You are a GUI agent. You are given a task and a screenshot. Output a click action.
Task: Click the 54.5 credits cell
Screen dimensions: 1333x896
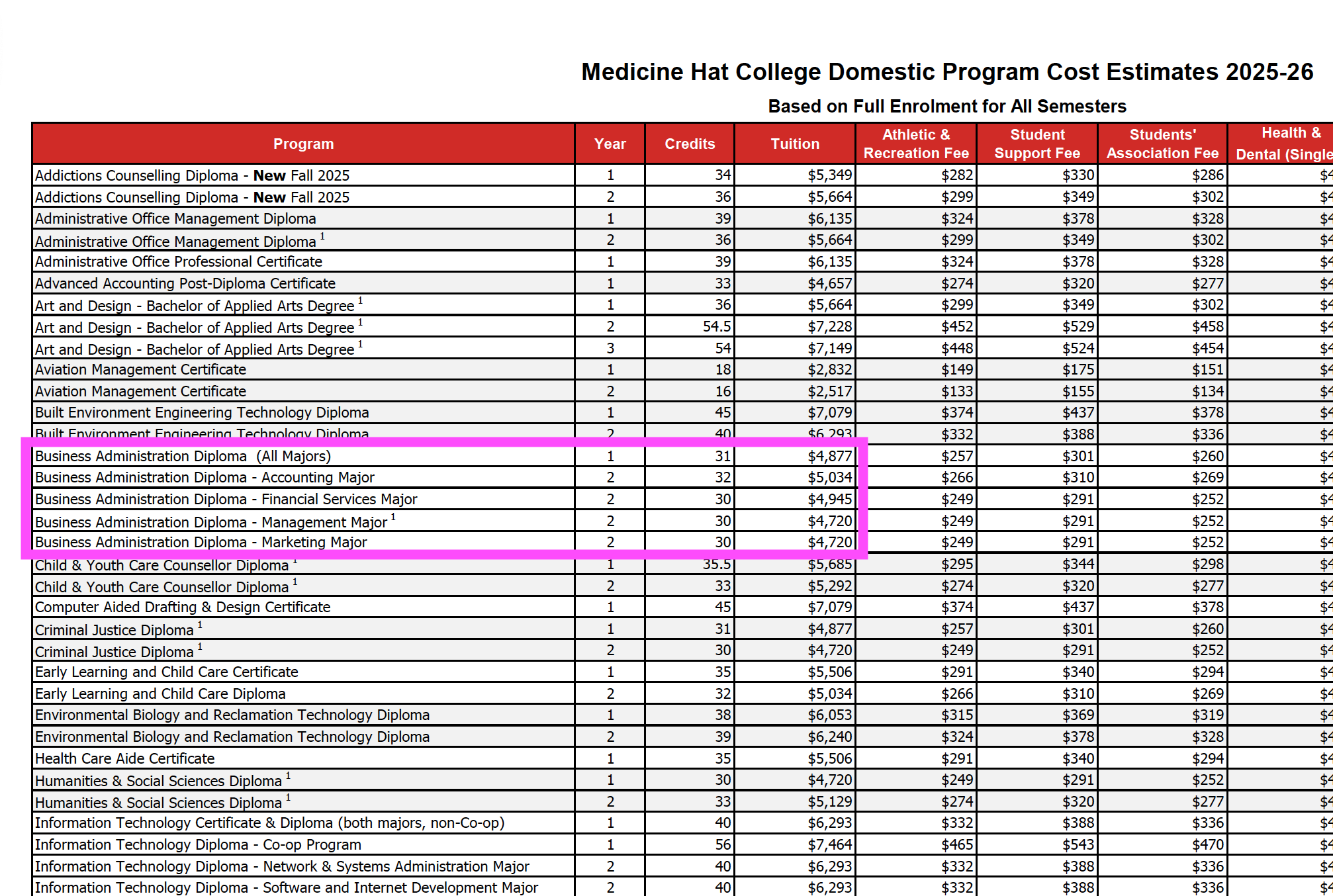pyautogui.click(x=716, y=326)
